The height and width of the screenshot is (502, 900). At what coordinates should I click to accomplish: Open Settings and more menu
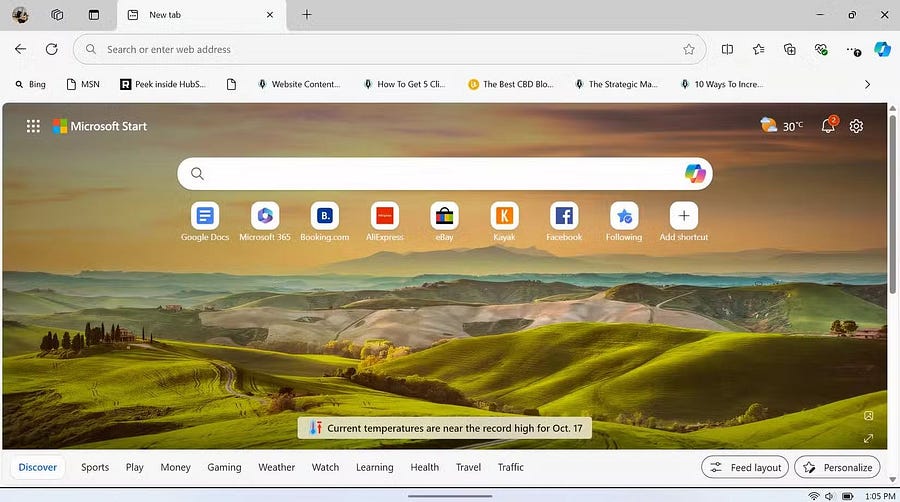[852, 49]
